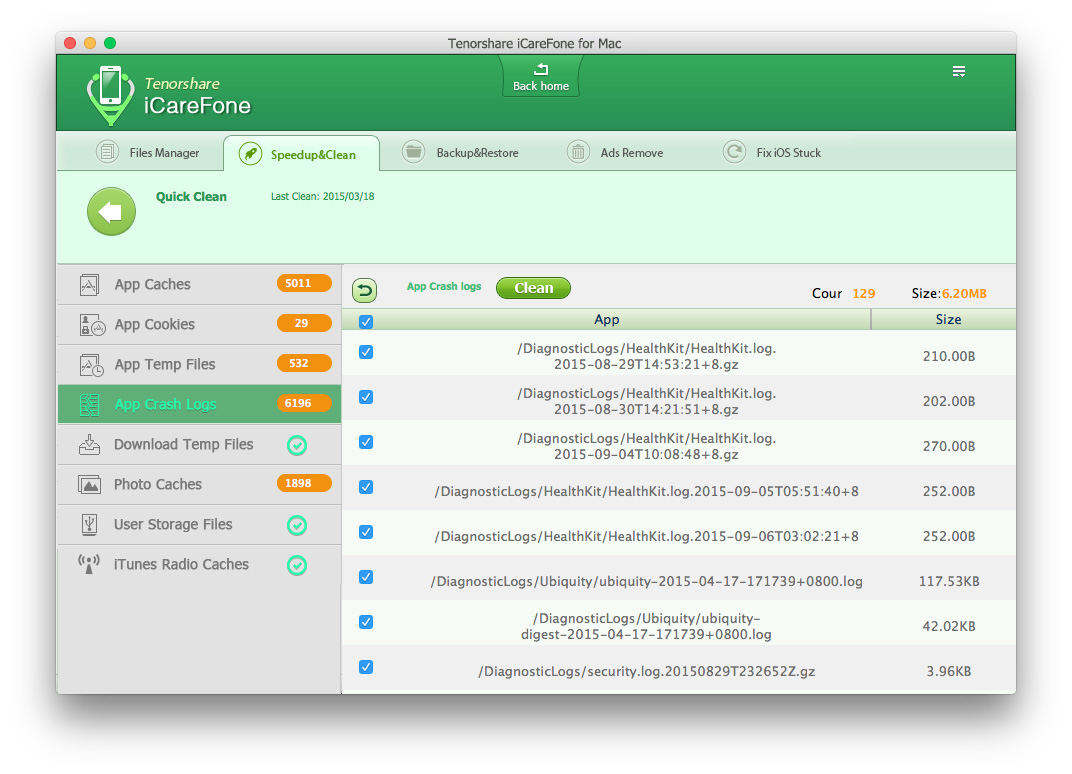Select App Caches in sidebar
The width and height of the screenshot is (1072, 774).
click(x=199, y=284)
